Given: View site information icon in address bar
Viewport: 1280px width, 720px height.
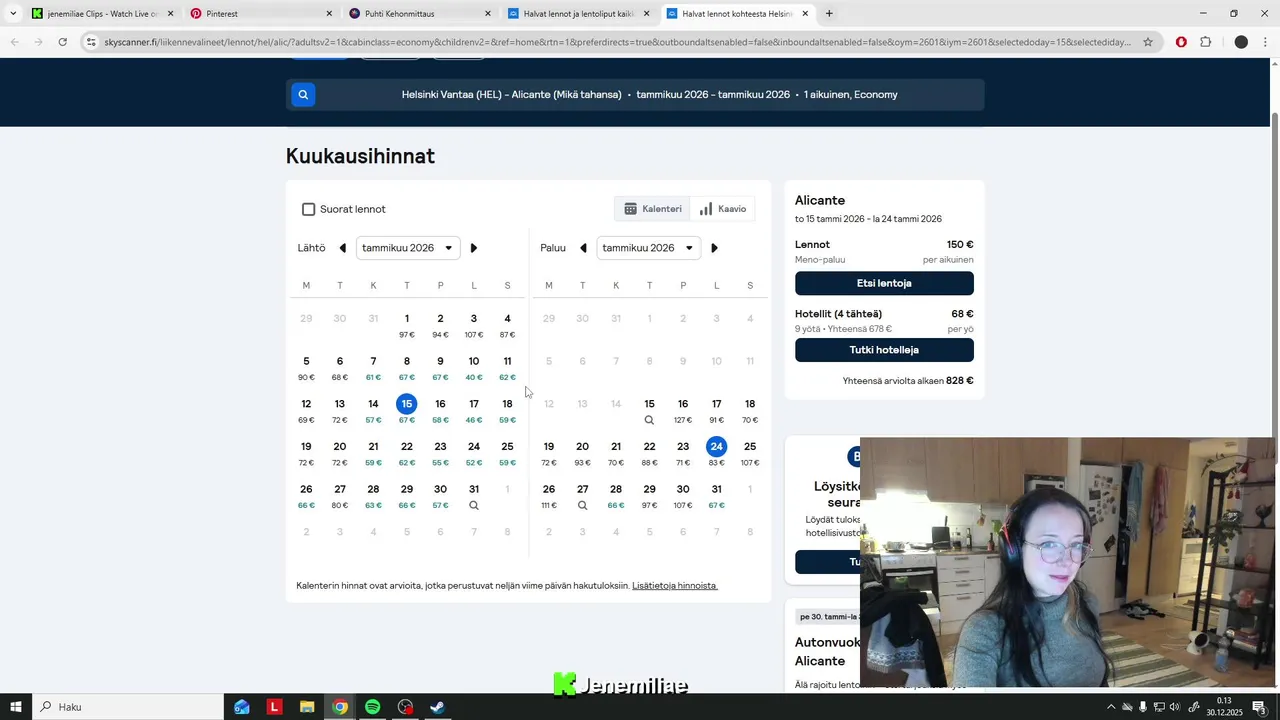Looking at the screenshot, I should (x=91, y=42).
